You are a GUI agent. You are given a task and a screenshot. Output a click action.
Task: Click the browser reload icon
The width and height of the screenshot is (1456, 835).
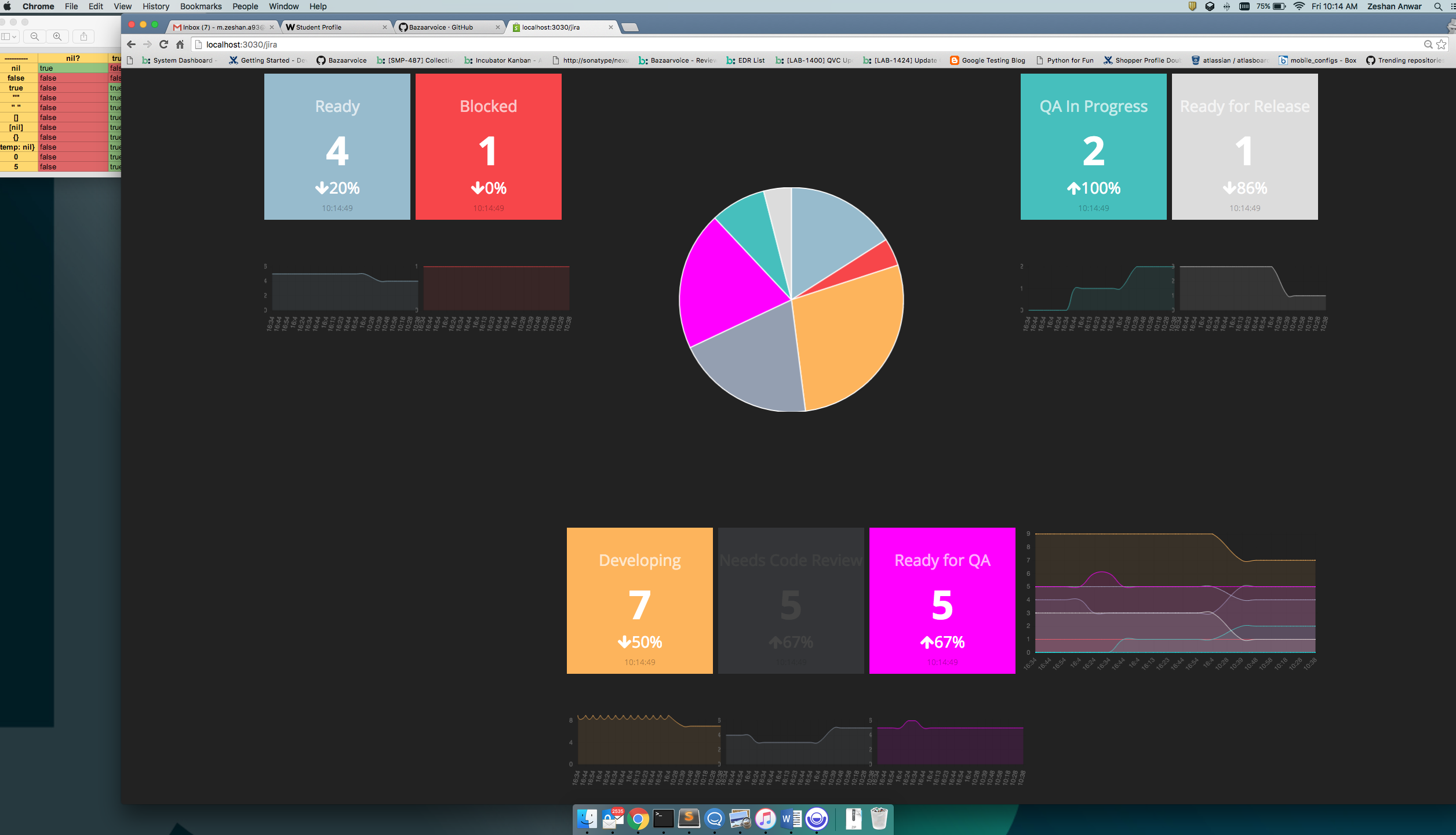(x=163, y=45)
